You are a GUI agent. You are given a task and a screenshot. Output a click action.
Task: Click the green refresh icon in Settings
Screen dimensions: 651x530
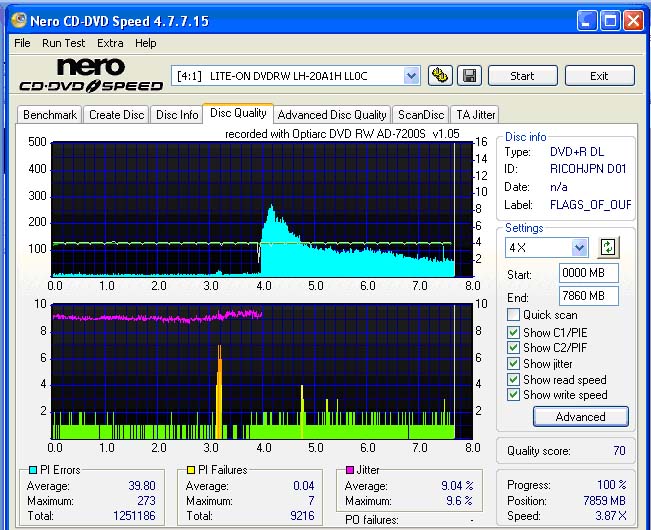pos(607,247)
